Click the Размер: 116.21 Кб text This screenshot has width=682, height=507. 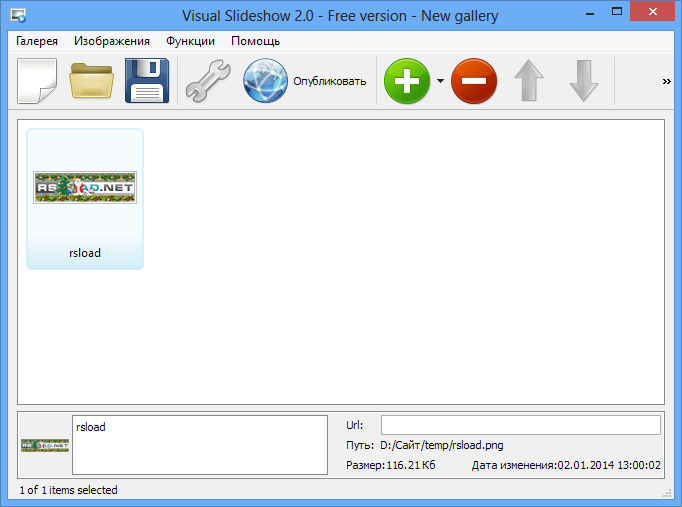pyautogui.click(x=391, y=465)
